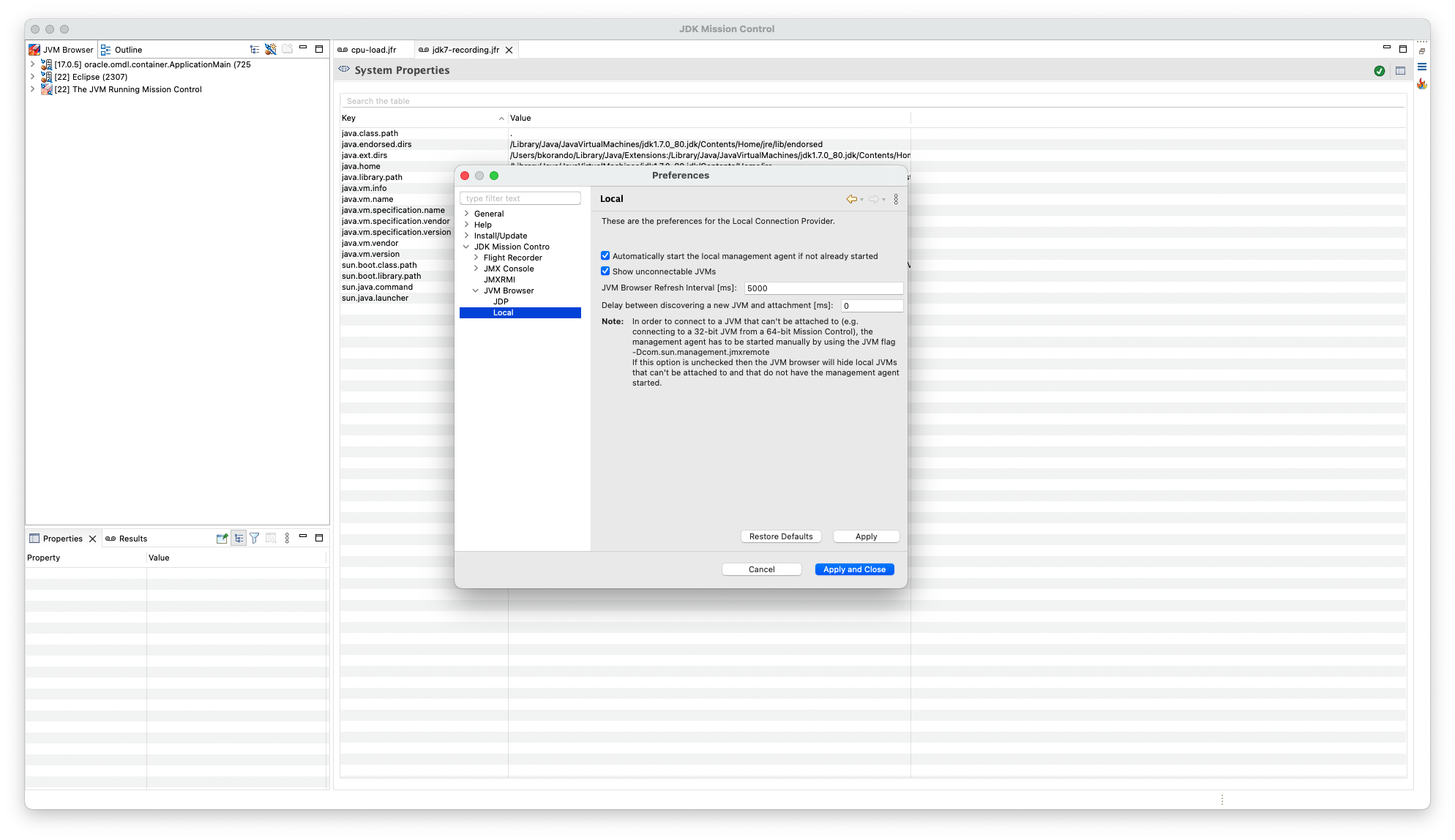Click the back arrow in Preferences dialog
The image size is (1455, 840).
pos(852,199)
